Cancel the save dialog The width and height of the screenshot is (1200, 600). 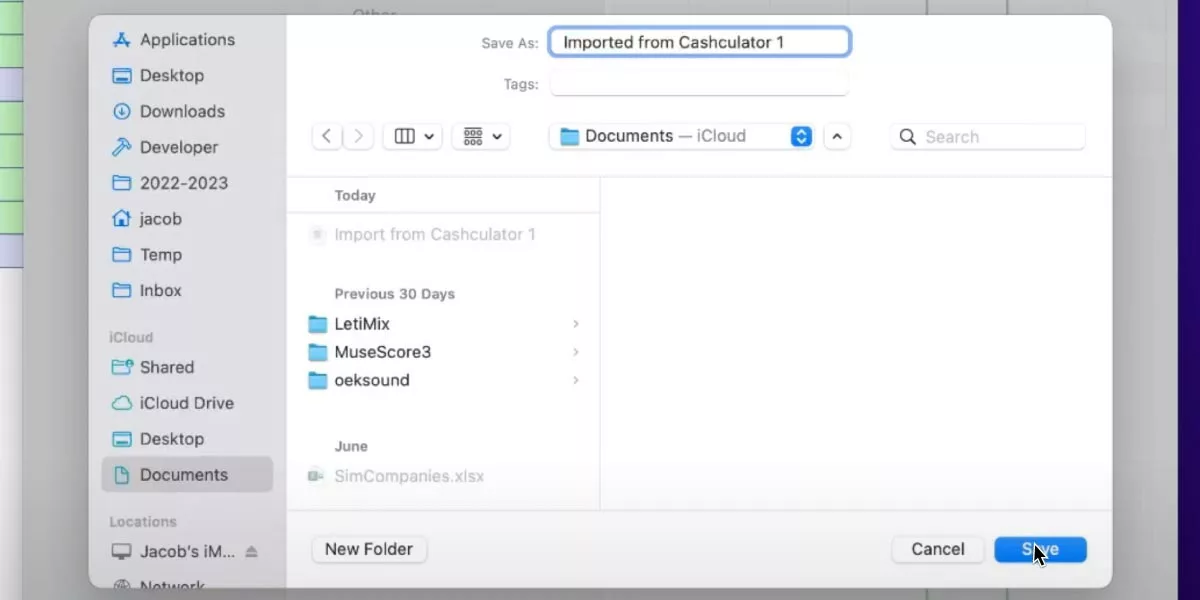coord(938,549)
